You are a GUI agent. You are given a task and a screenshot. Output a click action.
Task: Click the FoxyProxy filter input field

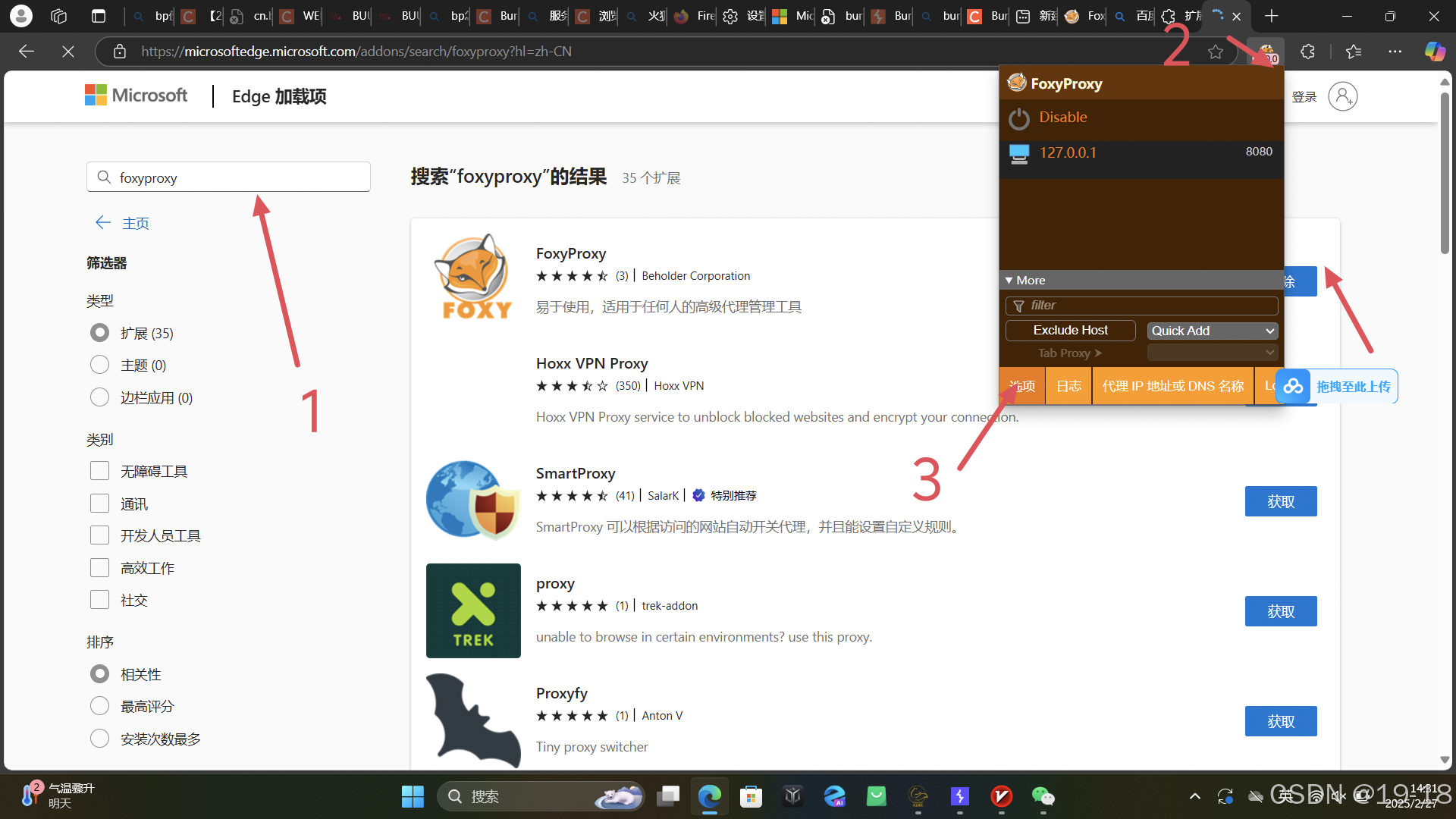(1149, 306)
